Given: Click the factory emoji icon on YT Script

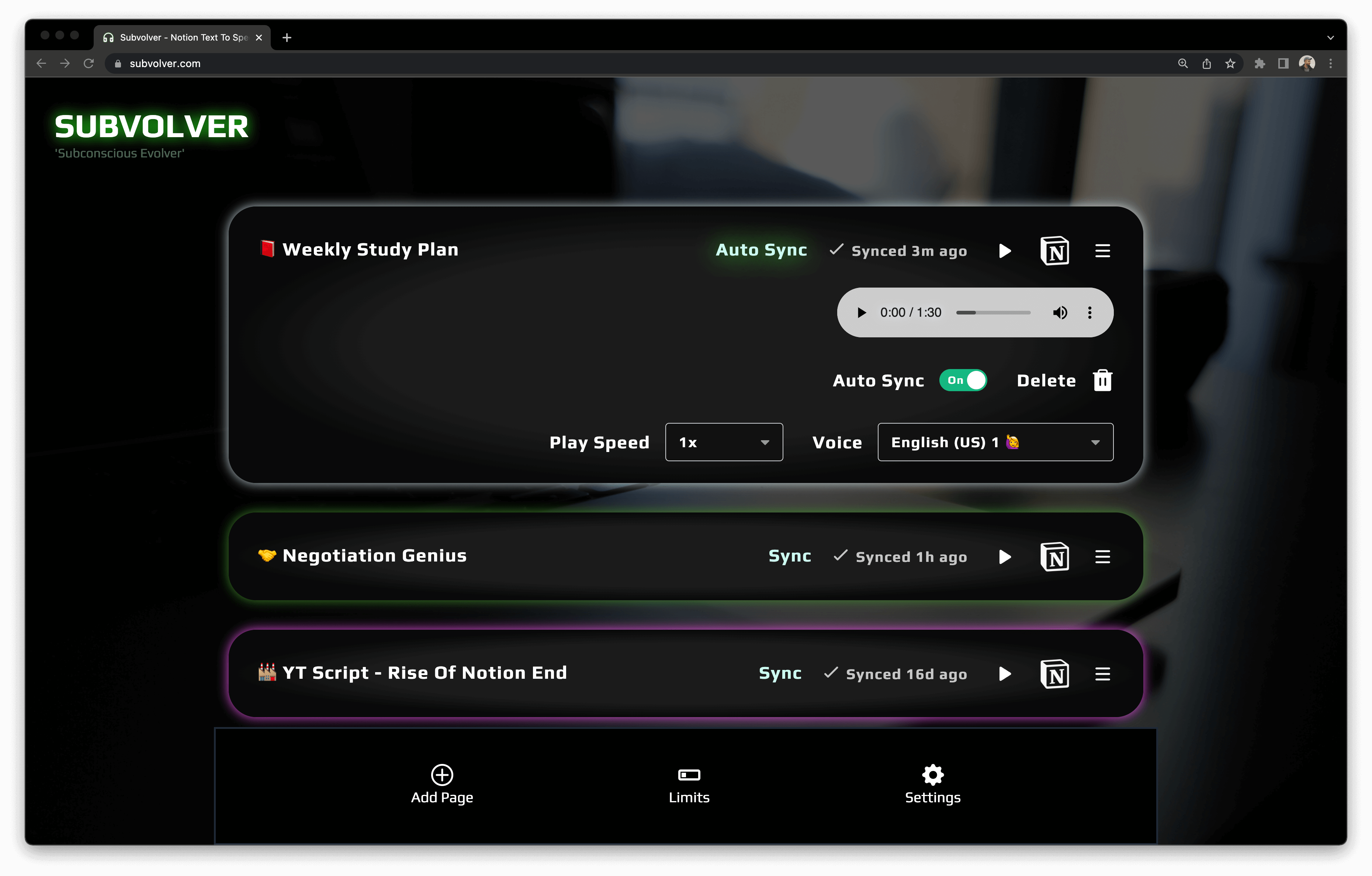Looking at the screenshot, I should tap(267, 672).
